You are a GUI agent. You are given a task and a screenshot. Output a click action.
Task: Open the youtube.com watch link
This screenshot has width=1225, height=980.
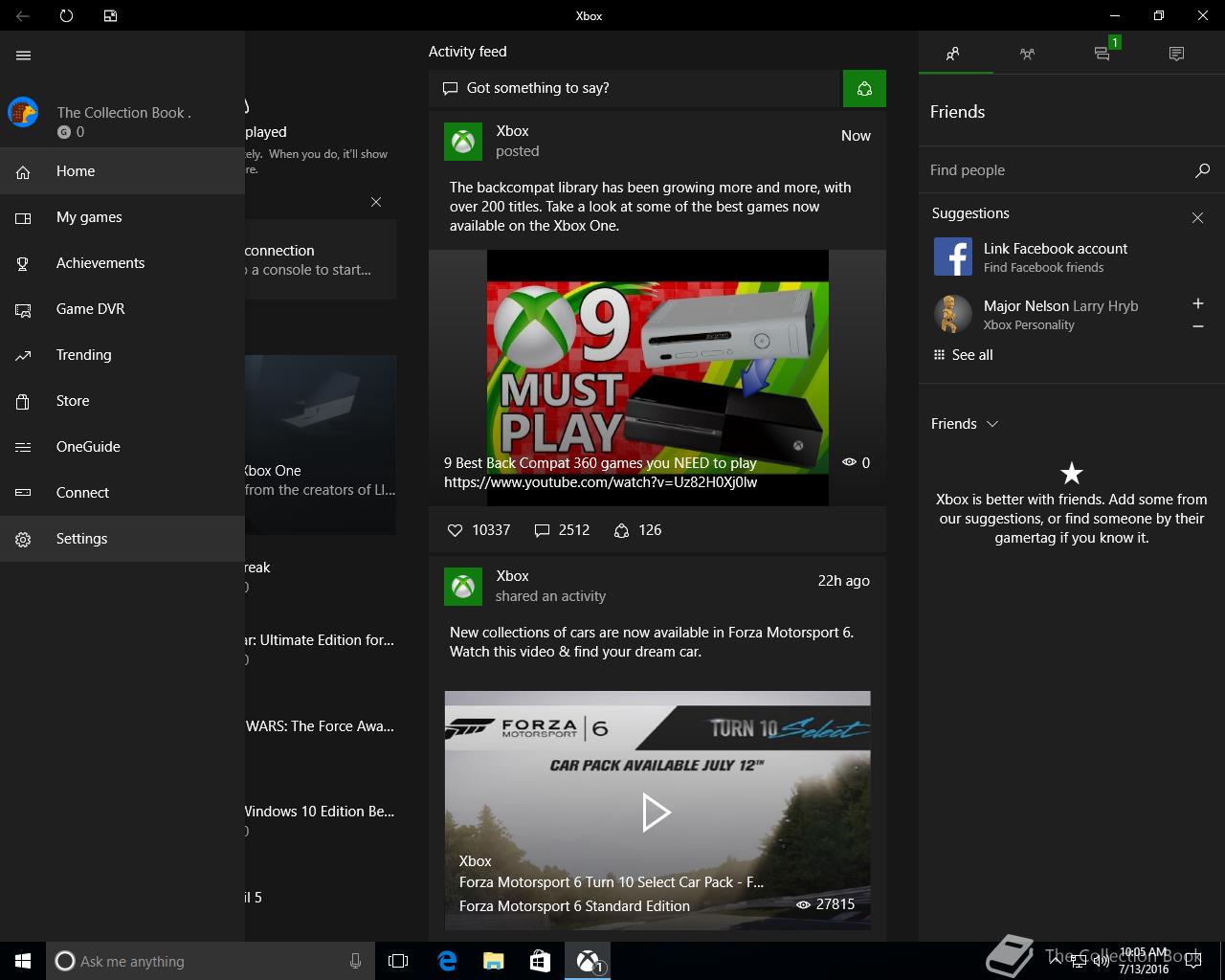click(x=601, y=482)
